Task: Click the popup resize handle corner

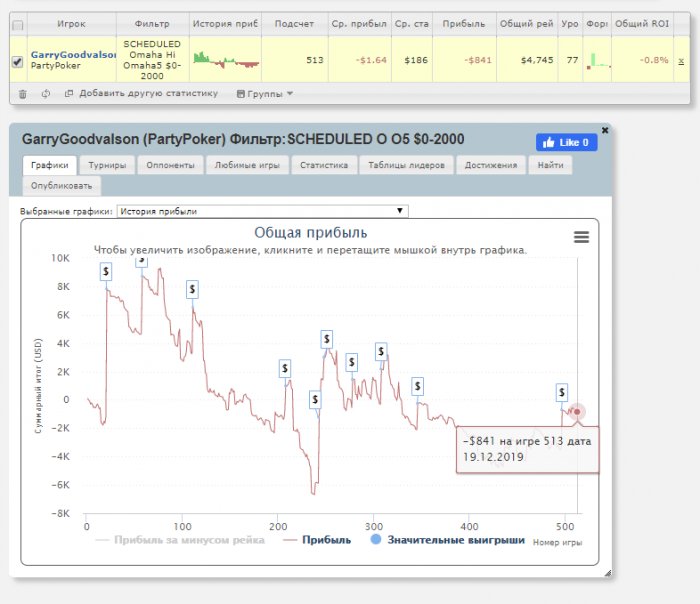Action: point(607,573)
